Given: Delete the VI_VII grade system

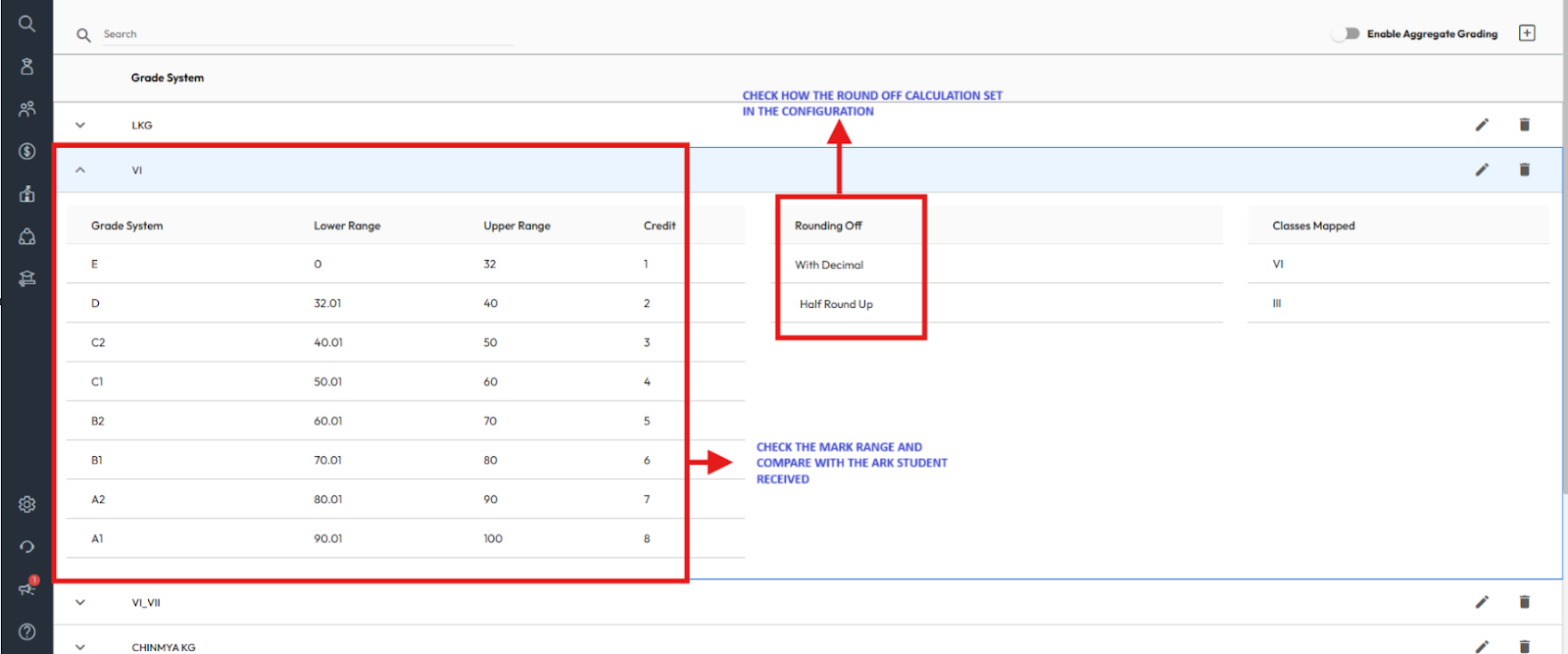Looking at the screenshot, I should tap(1524, 602).
